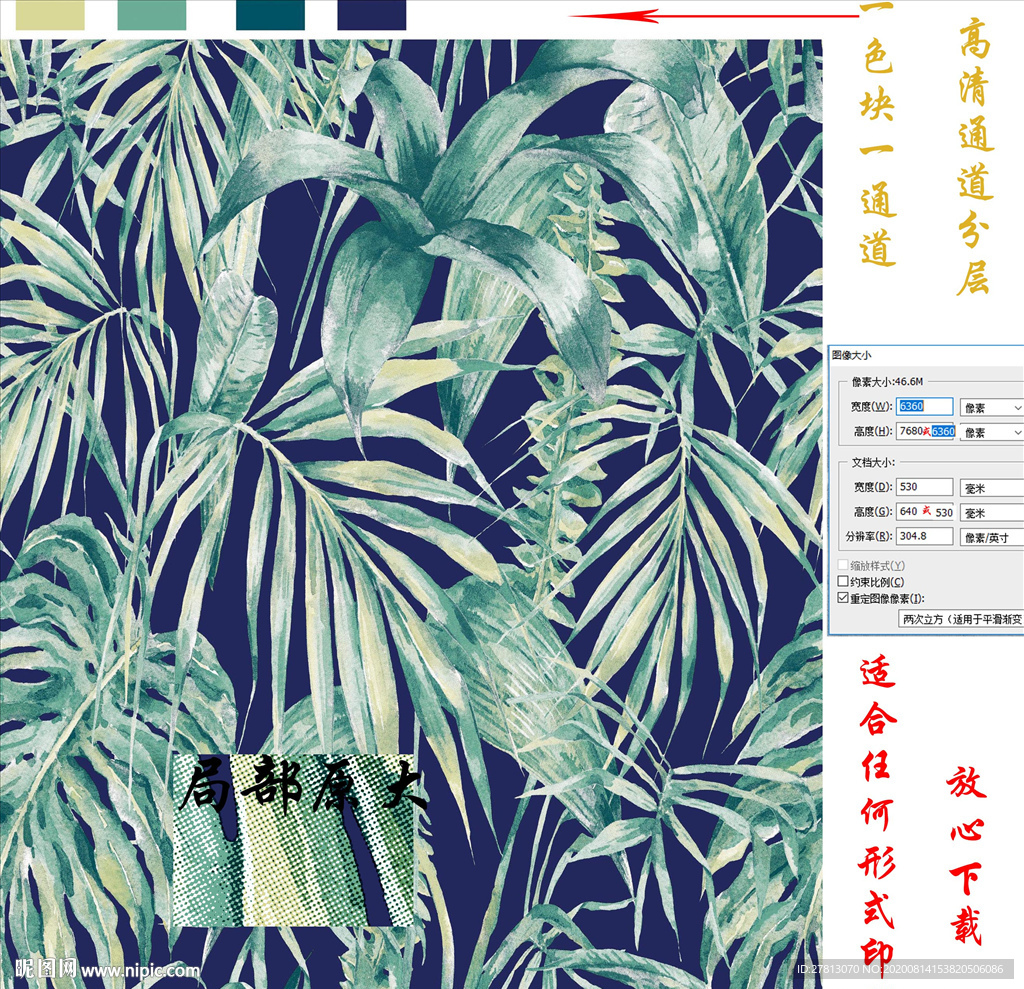Click the resolution field showing 304.8
Screen dimensions: 1024x989
click(x=924, y=536)
